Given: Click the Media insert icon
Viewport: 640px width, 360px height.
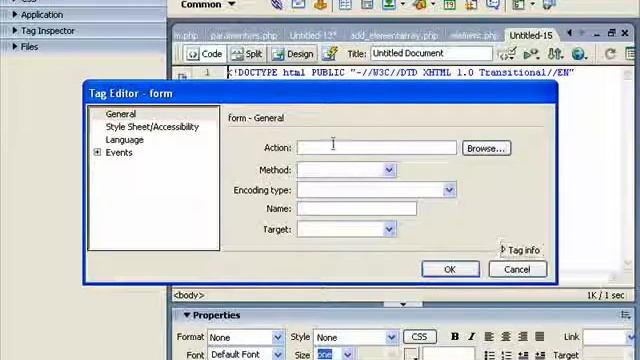Looking at the screenshot, I should [419, 4].
